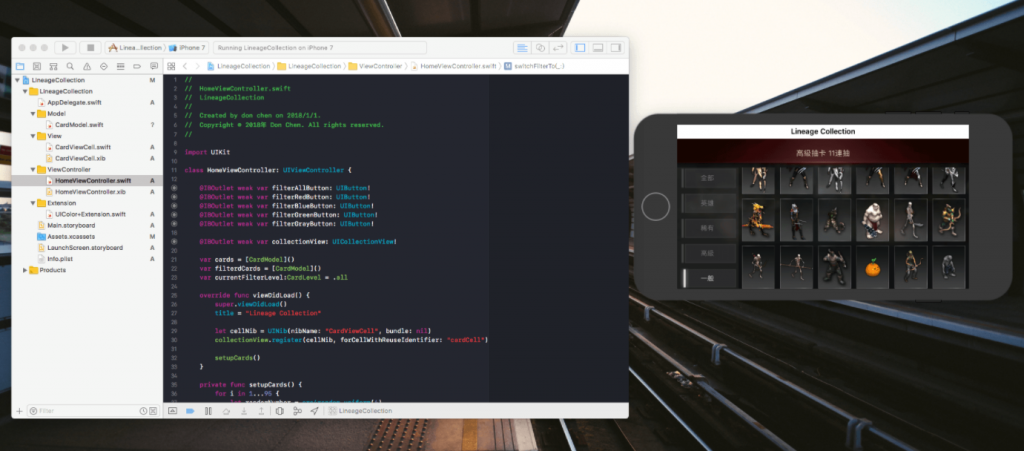Open the Find navigator magnifier icon

point(70,67)
